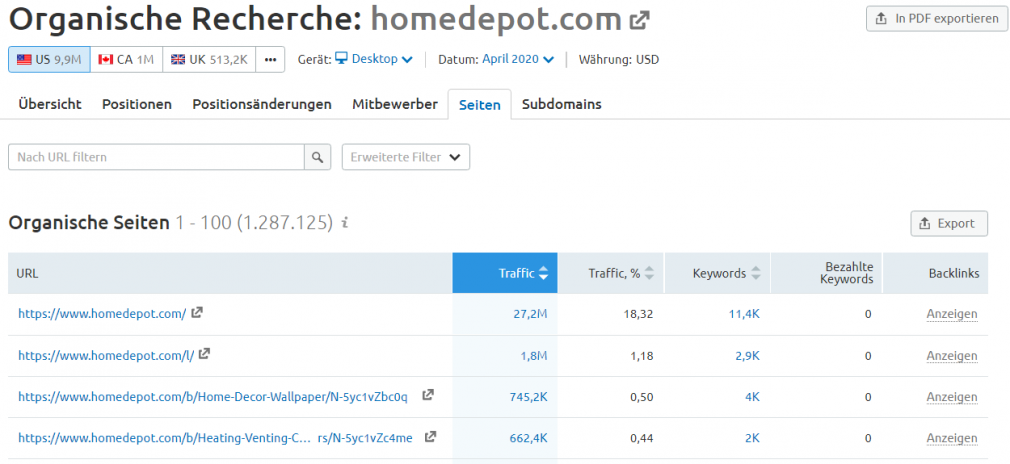Open info icon next to Organische Seiten
This screenshot has width=1010, height=464.
[345, 223]
